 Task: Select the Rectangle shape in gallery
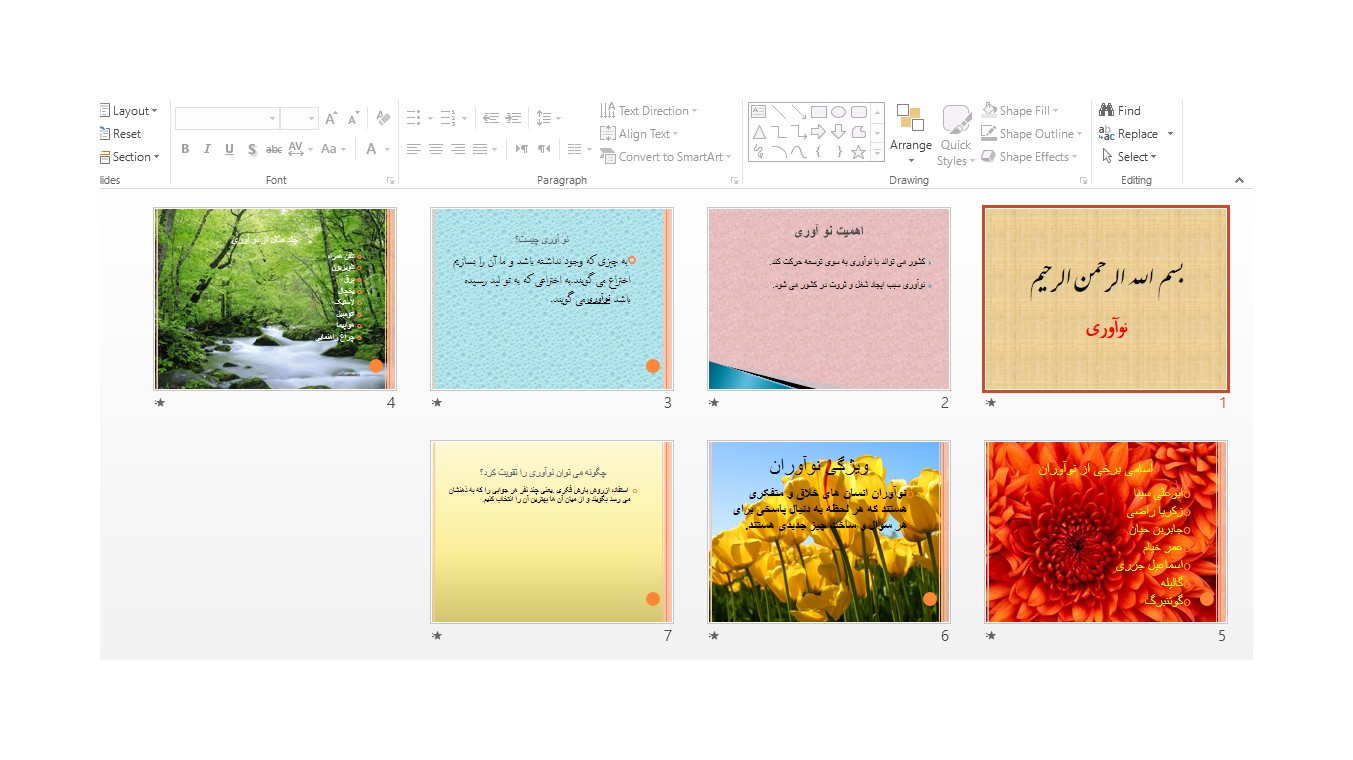tap(818, 112)
